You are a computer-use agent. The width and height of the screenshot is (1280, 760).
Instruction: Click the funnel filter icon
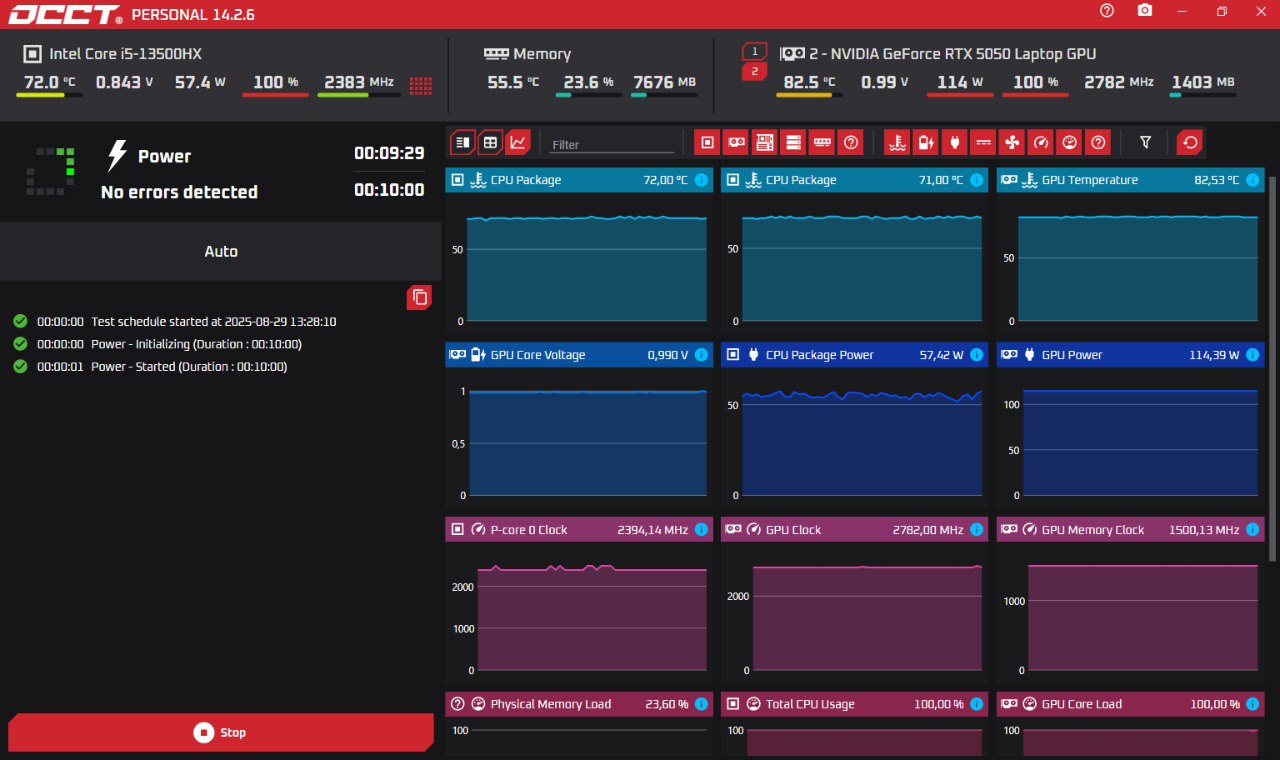[1146, 143]
